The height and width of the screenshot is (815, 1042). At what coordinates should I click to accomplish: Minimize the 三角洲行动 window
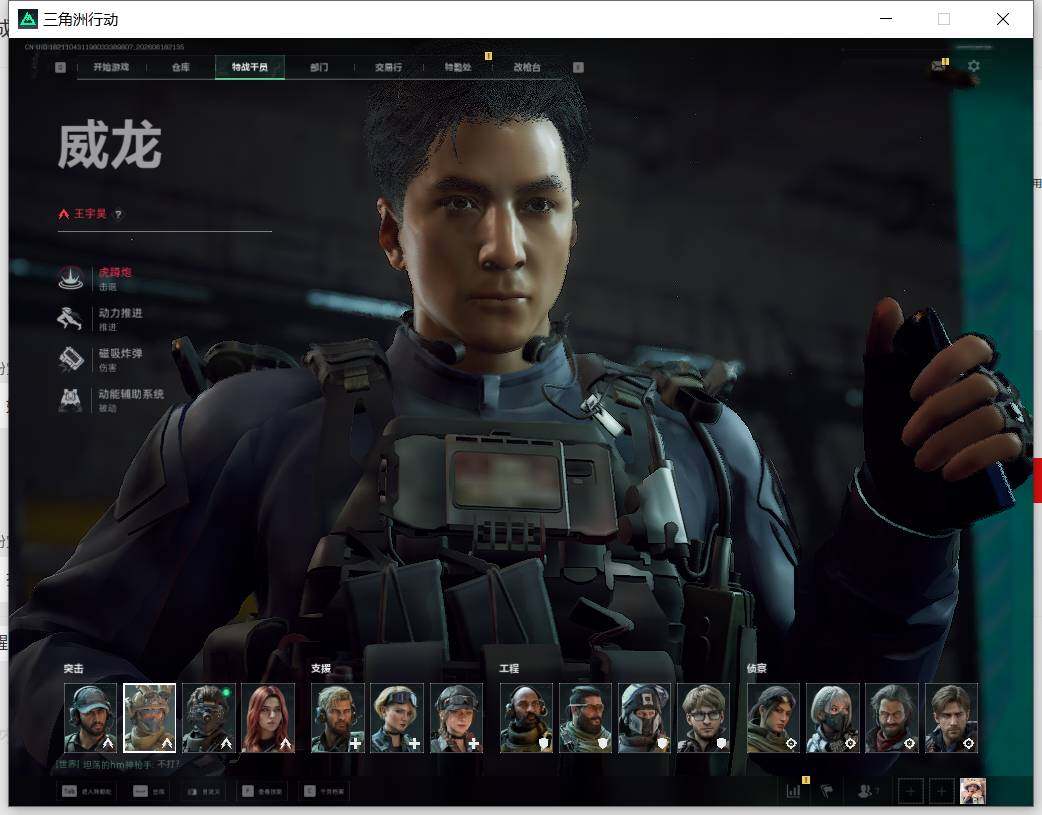coord(886,19)
